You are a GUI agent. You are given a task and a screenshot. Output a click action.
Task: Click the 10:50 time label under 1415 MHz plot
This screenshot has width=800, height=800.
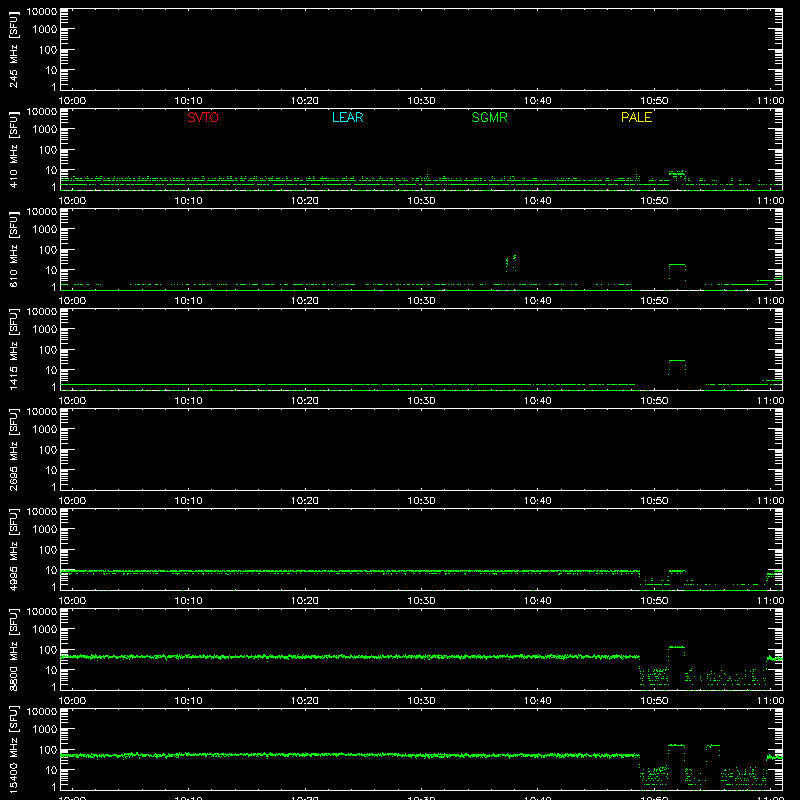(654, 401)
